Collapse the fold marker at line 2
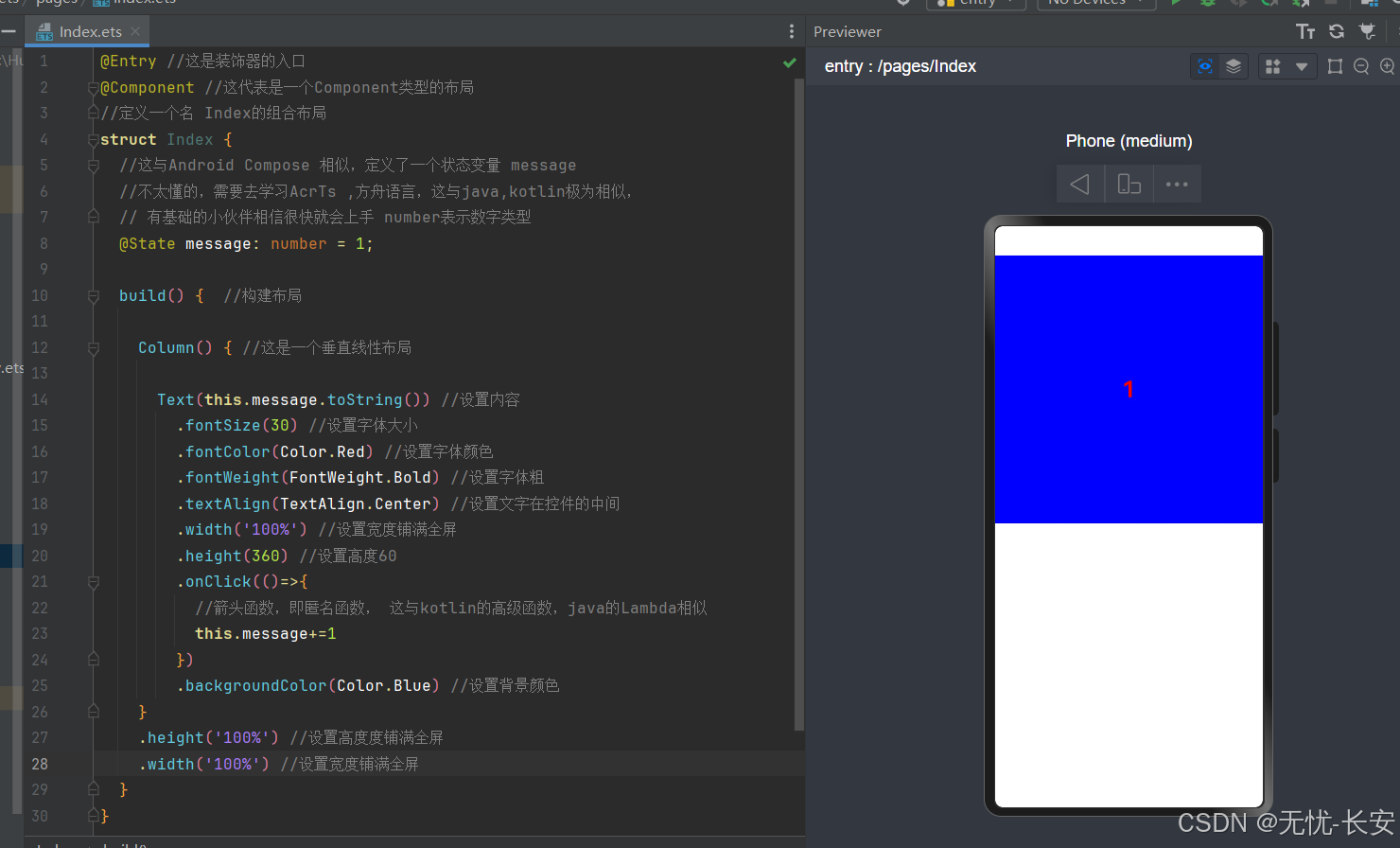The image size is (1400, 848). (93, 87)
